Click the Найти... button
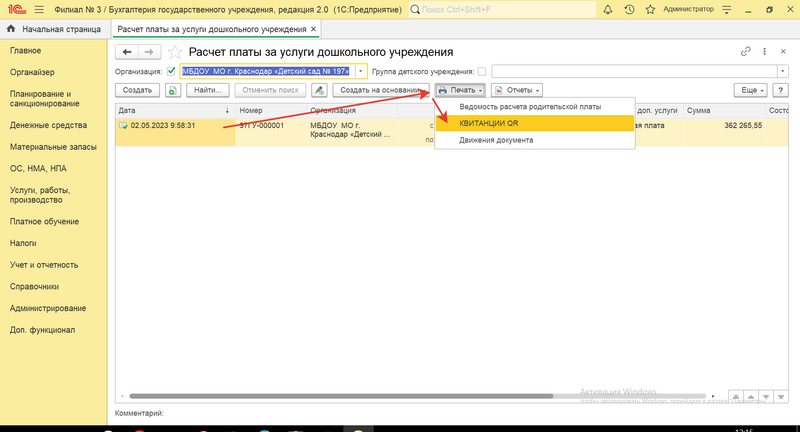 (207, 90)
